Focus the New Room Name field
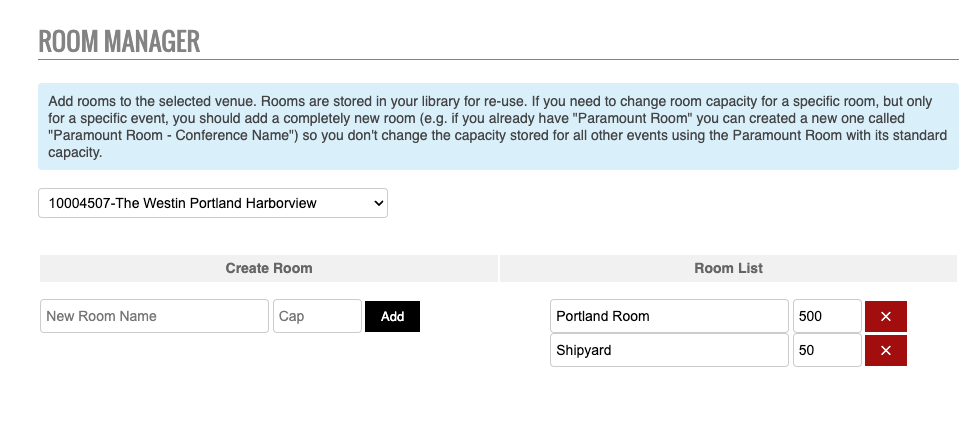Image resolution: width=977 pixels, height=436 pixels. pos(155,316)
